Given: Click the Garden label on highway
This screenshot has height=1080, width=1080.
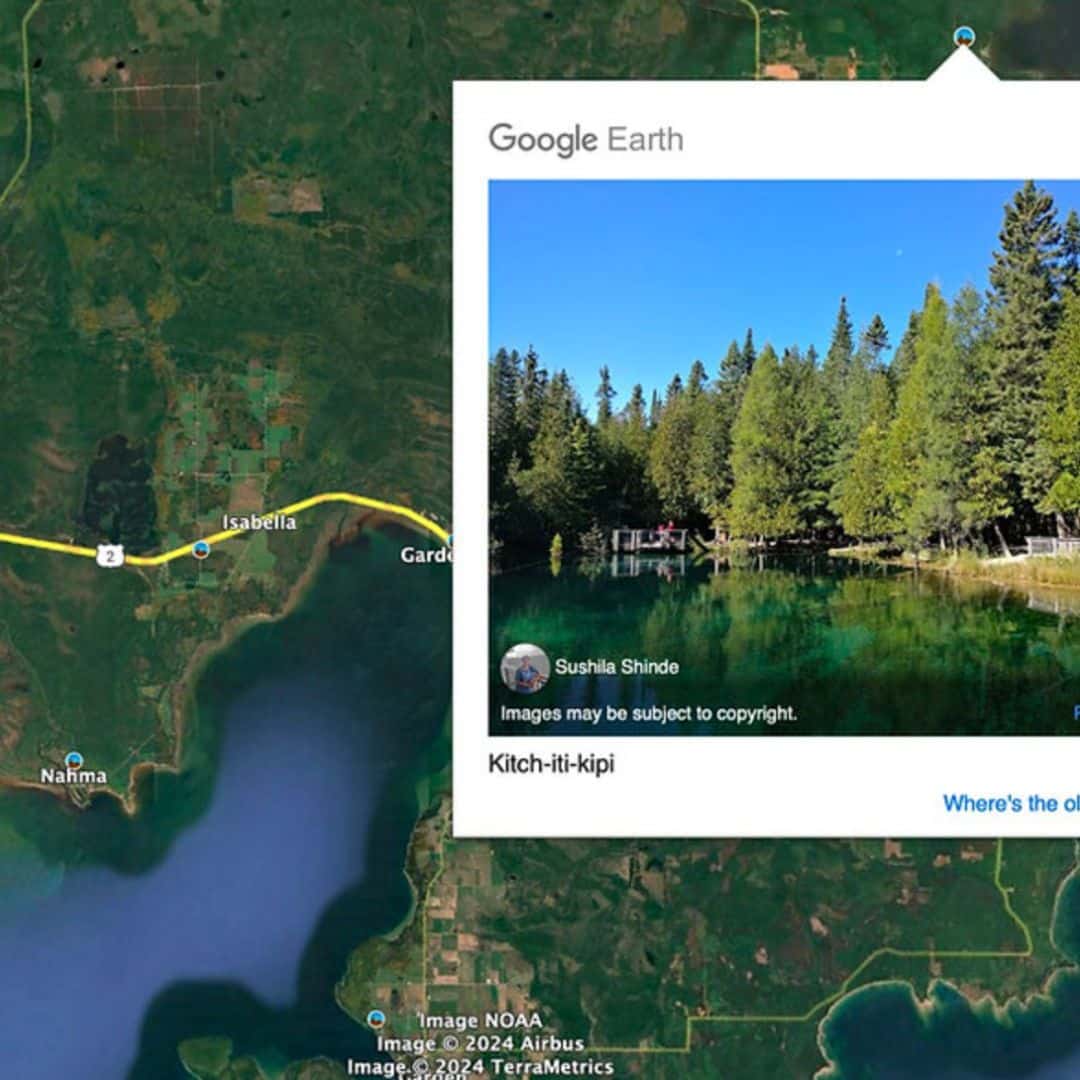Looking at the screenshot, I should 426,555.
